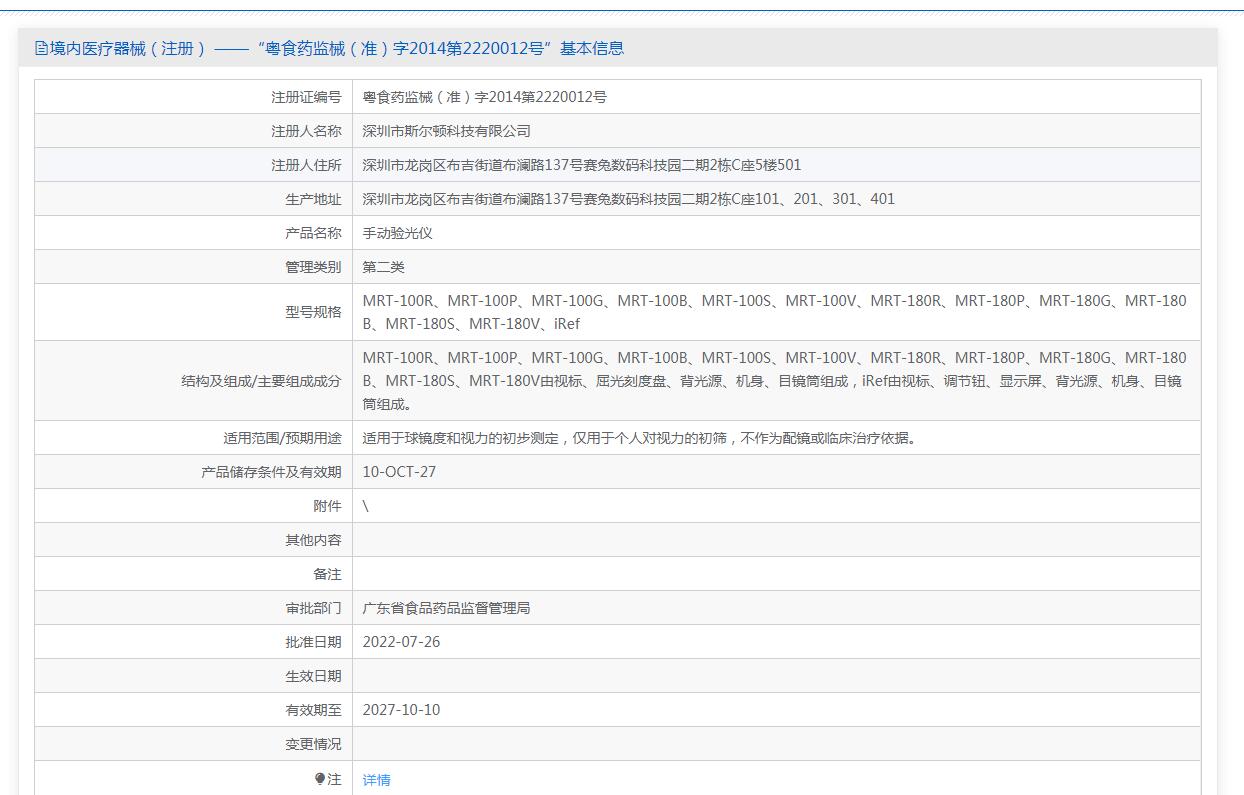1244x795 pixels.
Task: Click the 注册人名称 label
Action: point(306,131)
